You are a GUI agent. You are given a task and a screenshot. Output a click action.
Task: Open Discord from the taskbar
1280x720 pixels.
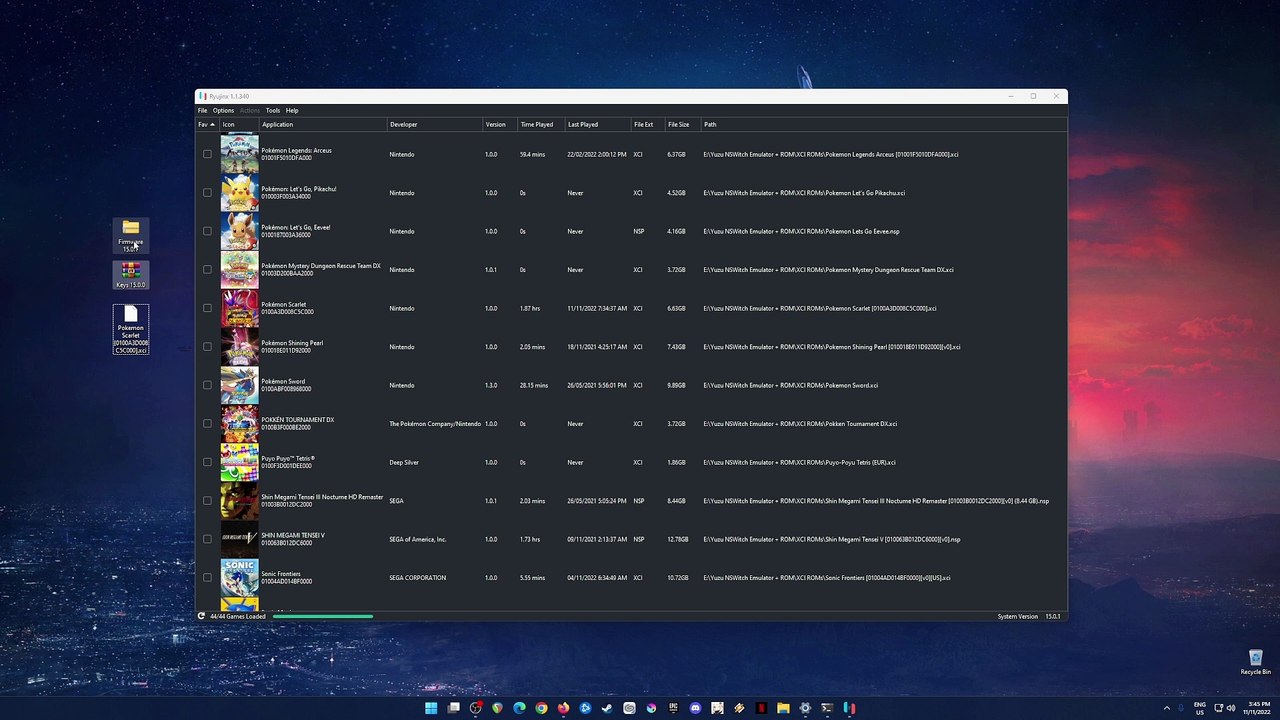[695, 708]
